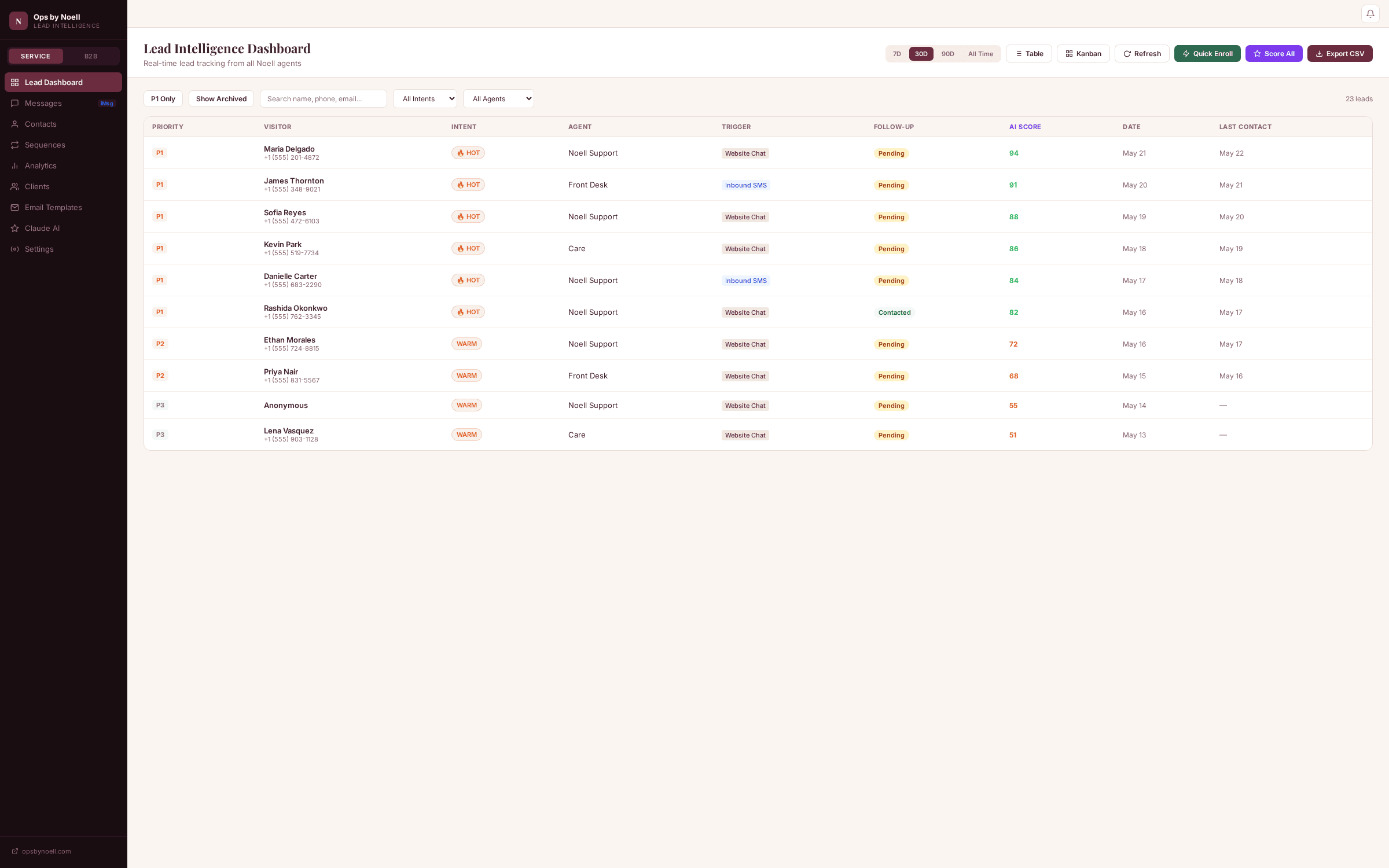Click the Kanban grid icon
Screen dimensions: 1389x868
click(1069, 54)
